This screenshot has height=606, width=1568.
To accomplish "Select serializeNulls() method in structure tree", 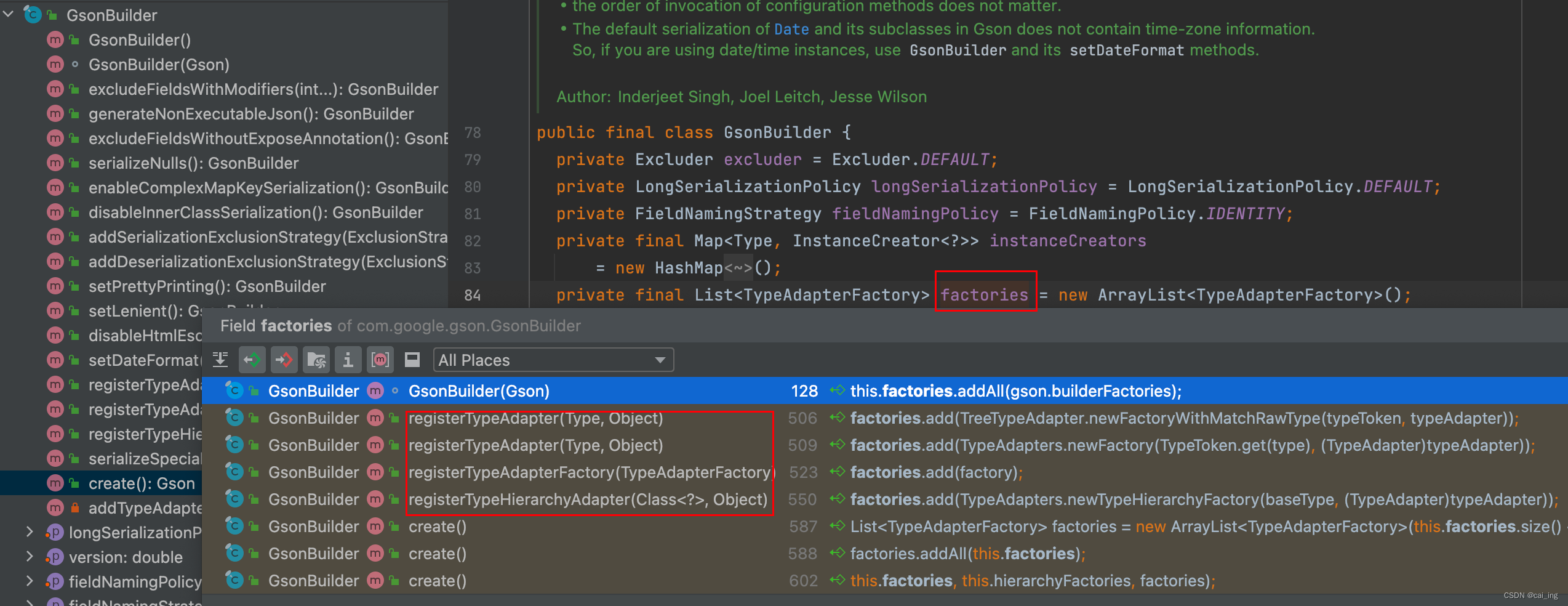I will tap(193, 163).
